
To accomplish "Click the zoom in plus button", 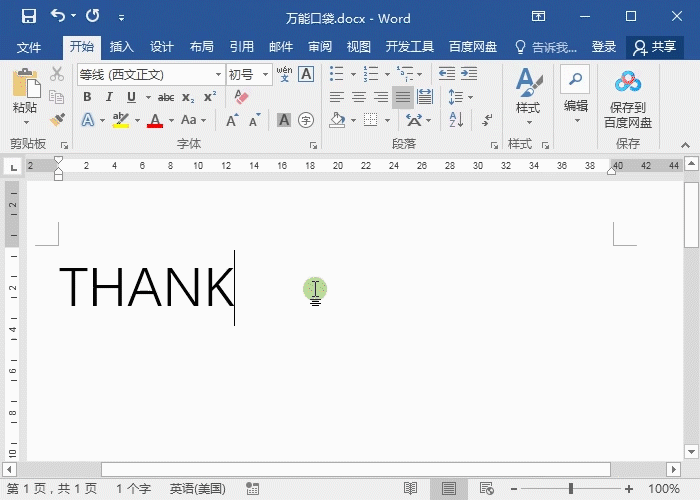I will coord(632,489).
